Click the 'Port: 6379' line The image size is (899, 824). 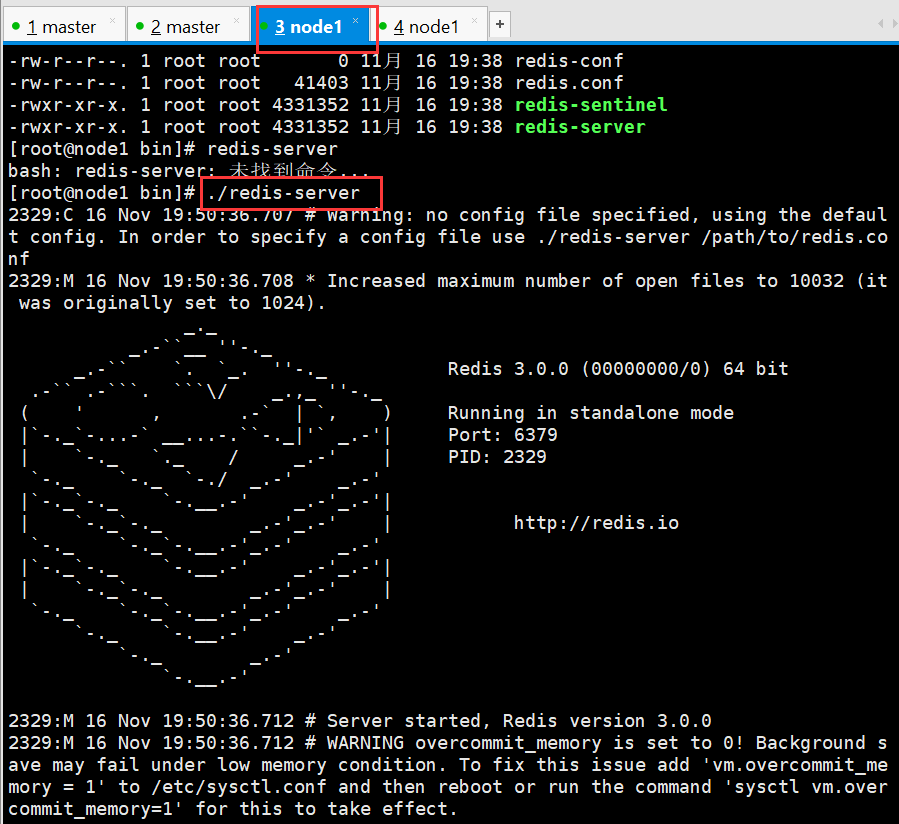click(x=502, y=435)
